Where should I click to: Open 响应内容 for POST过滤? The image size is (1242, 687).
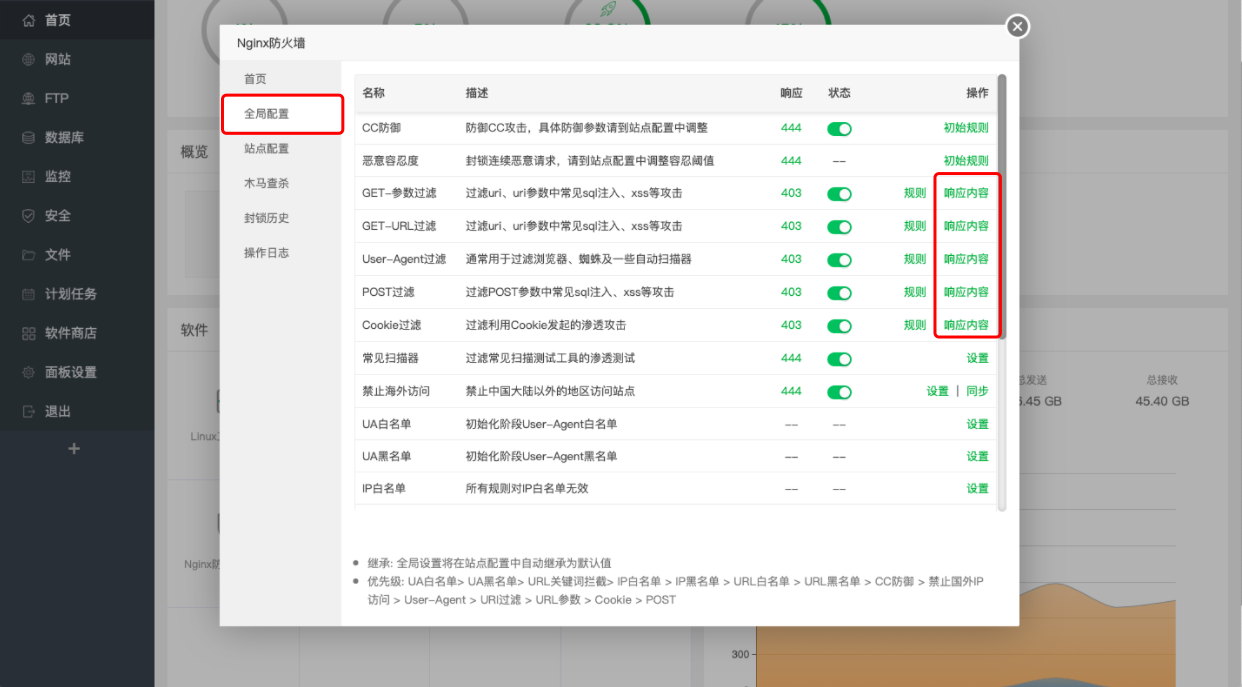[x=966, y=292]
